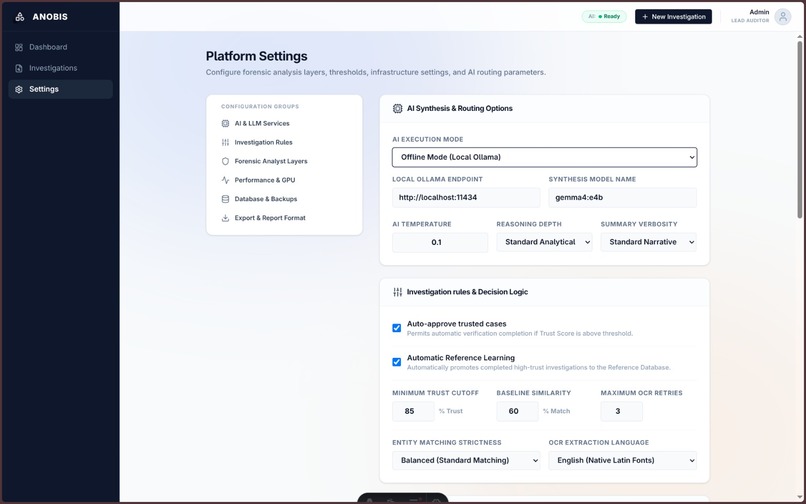Click the Forensic Analyst Layers shield icon
Viewport: 806px width, 504px height.
[225, 161]
